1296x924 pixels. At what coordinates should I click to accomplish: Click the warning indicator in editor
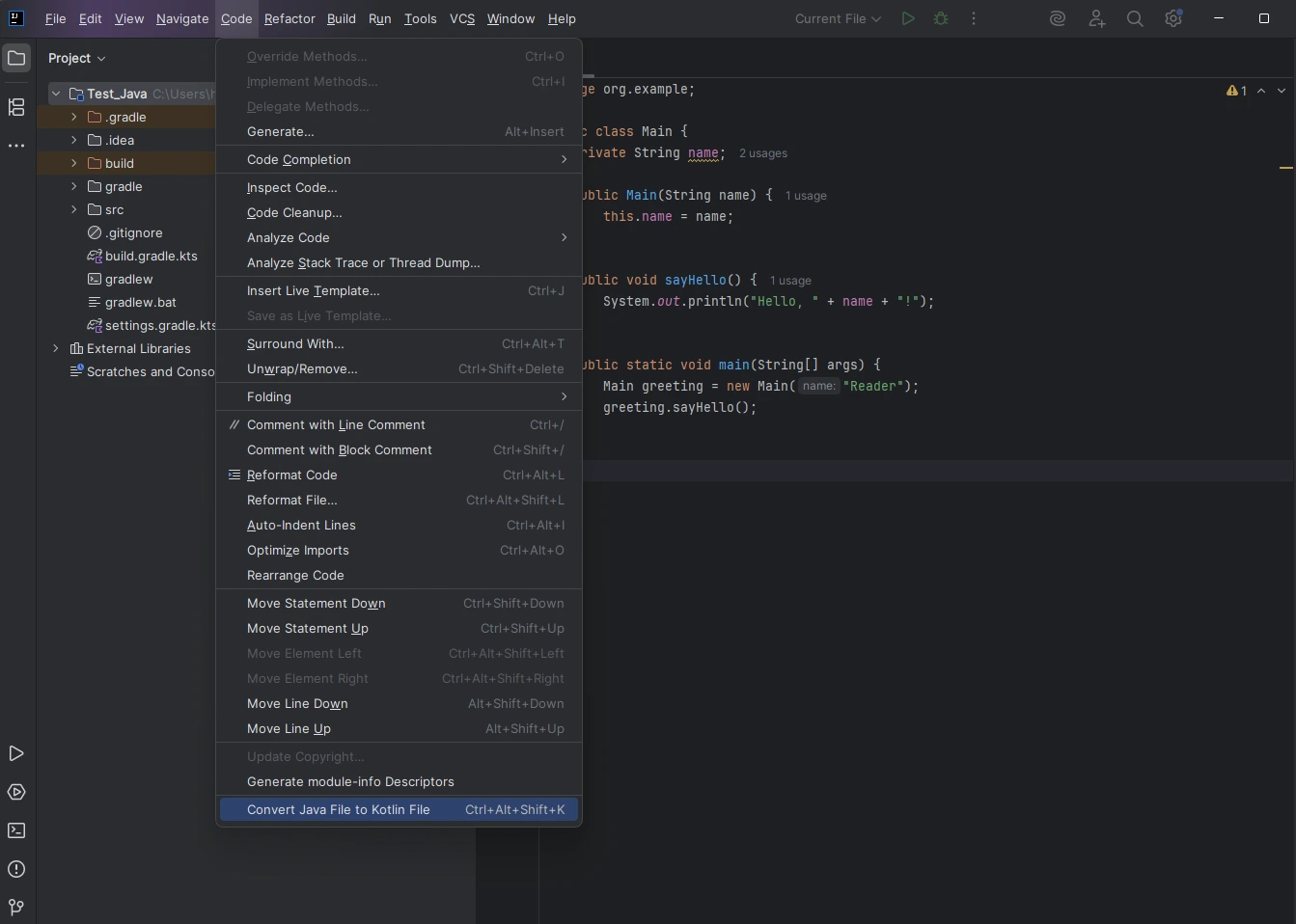click(x=1236, y=91)
